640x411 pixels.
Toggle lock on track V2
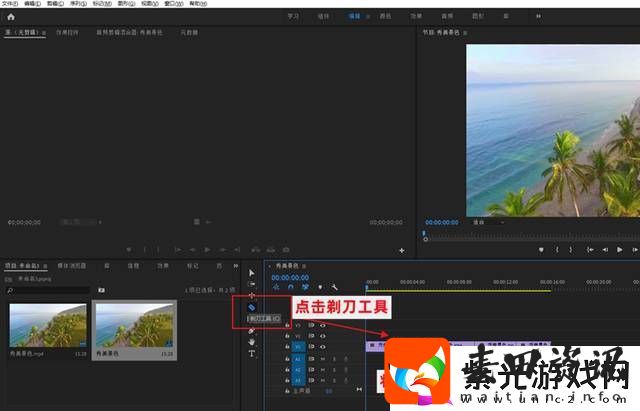click(x=287, y=336)
